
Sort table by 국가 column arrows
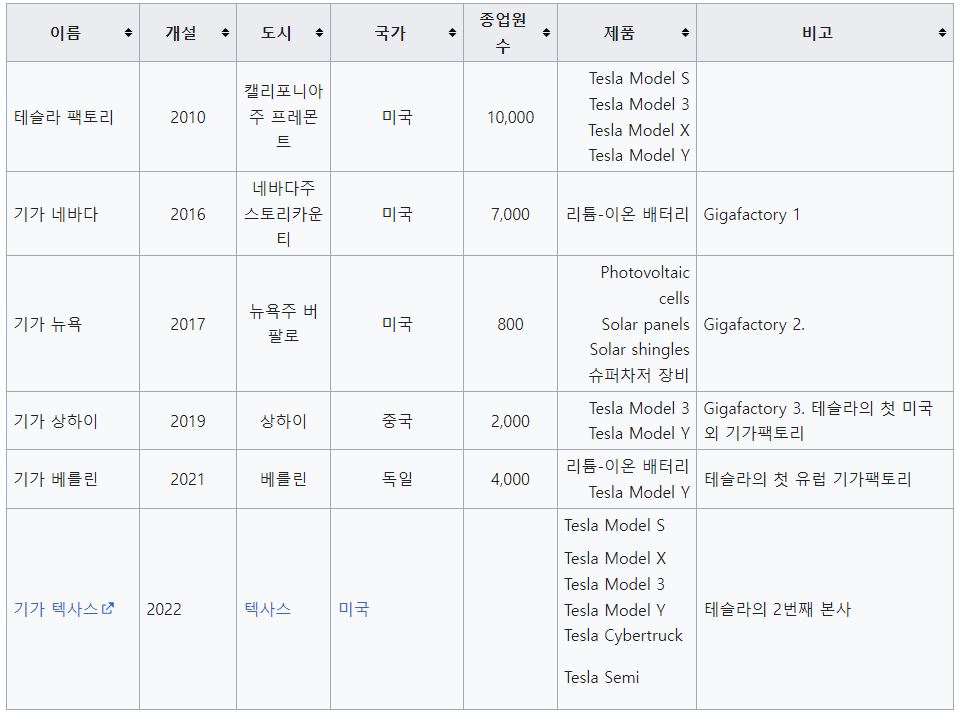(452, 33)
